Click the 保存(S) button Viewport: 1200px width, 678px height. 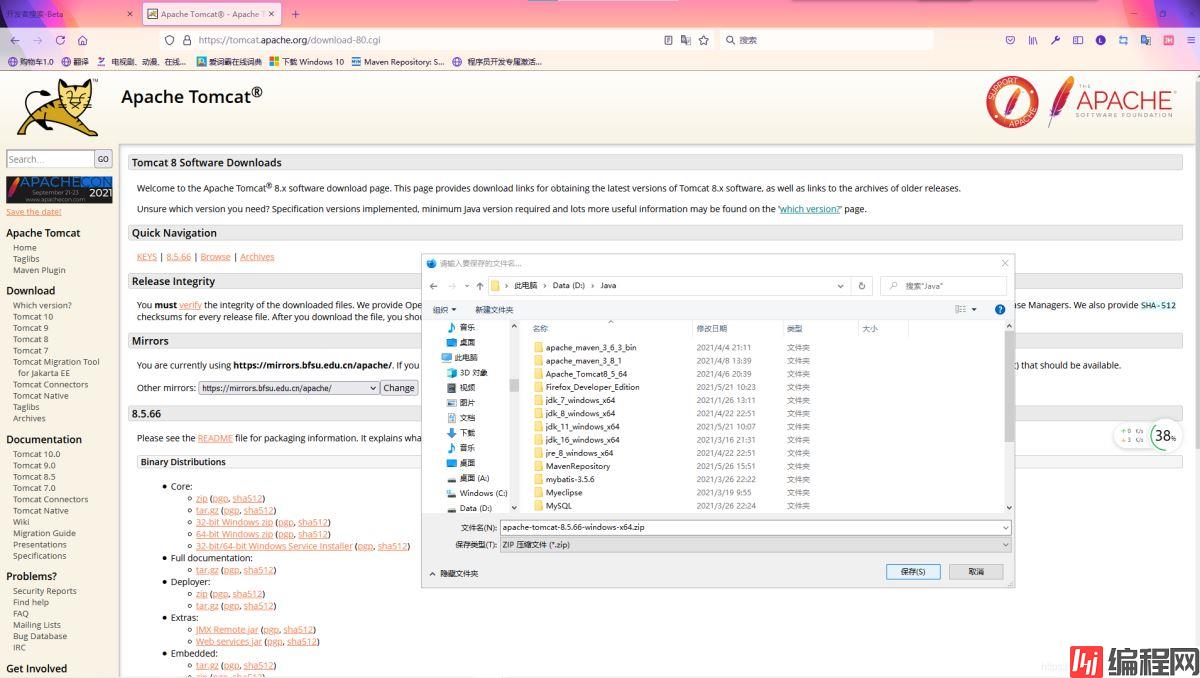(x=912, y=572)
